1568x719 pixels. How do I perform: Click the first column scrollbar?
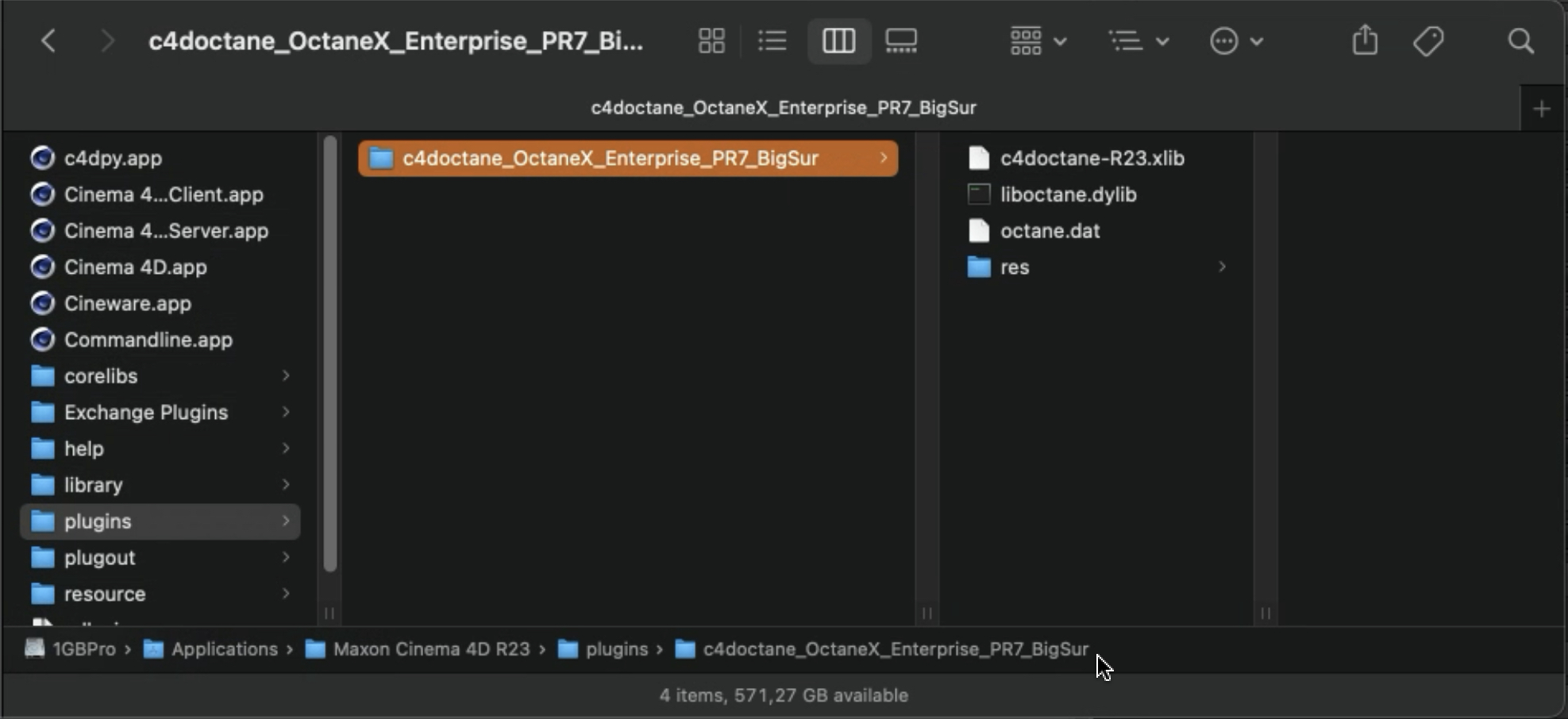click(x=330, y=353)
